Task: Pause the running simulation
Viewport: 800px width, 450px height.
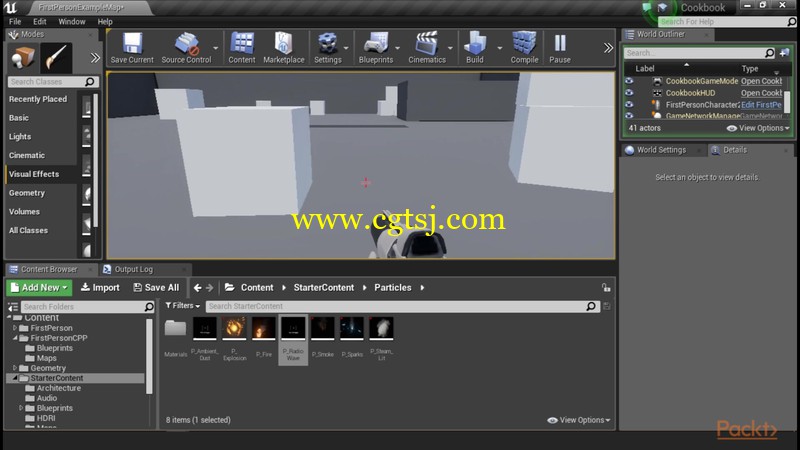Action: (x=560, y=47)
